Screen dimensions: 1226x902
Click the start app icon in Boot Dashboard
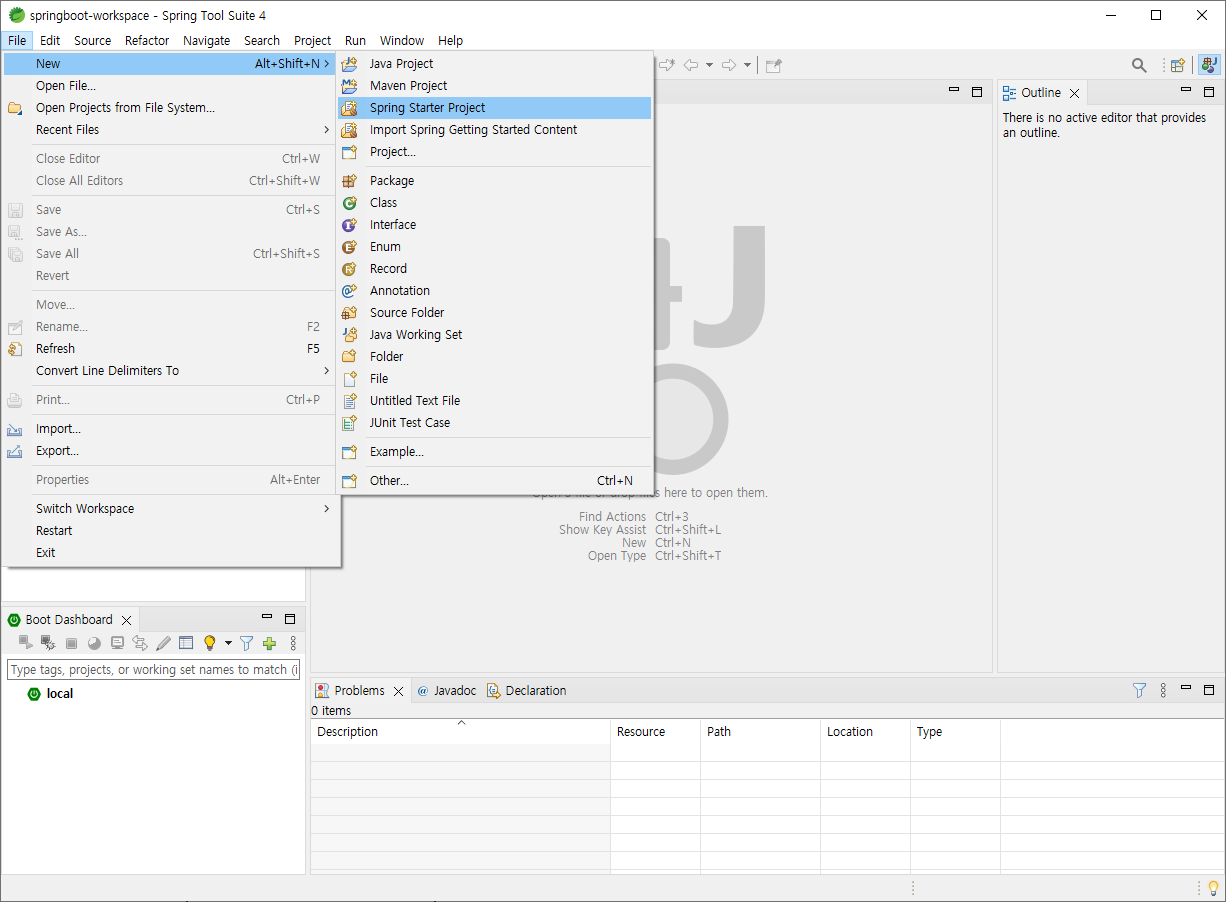[26, 643]
